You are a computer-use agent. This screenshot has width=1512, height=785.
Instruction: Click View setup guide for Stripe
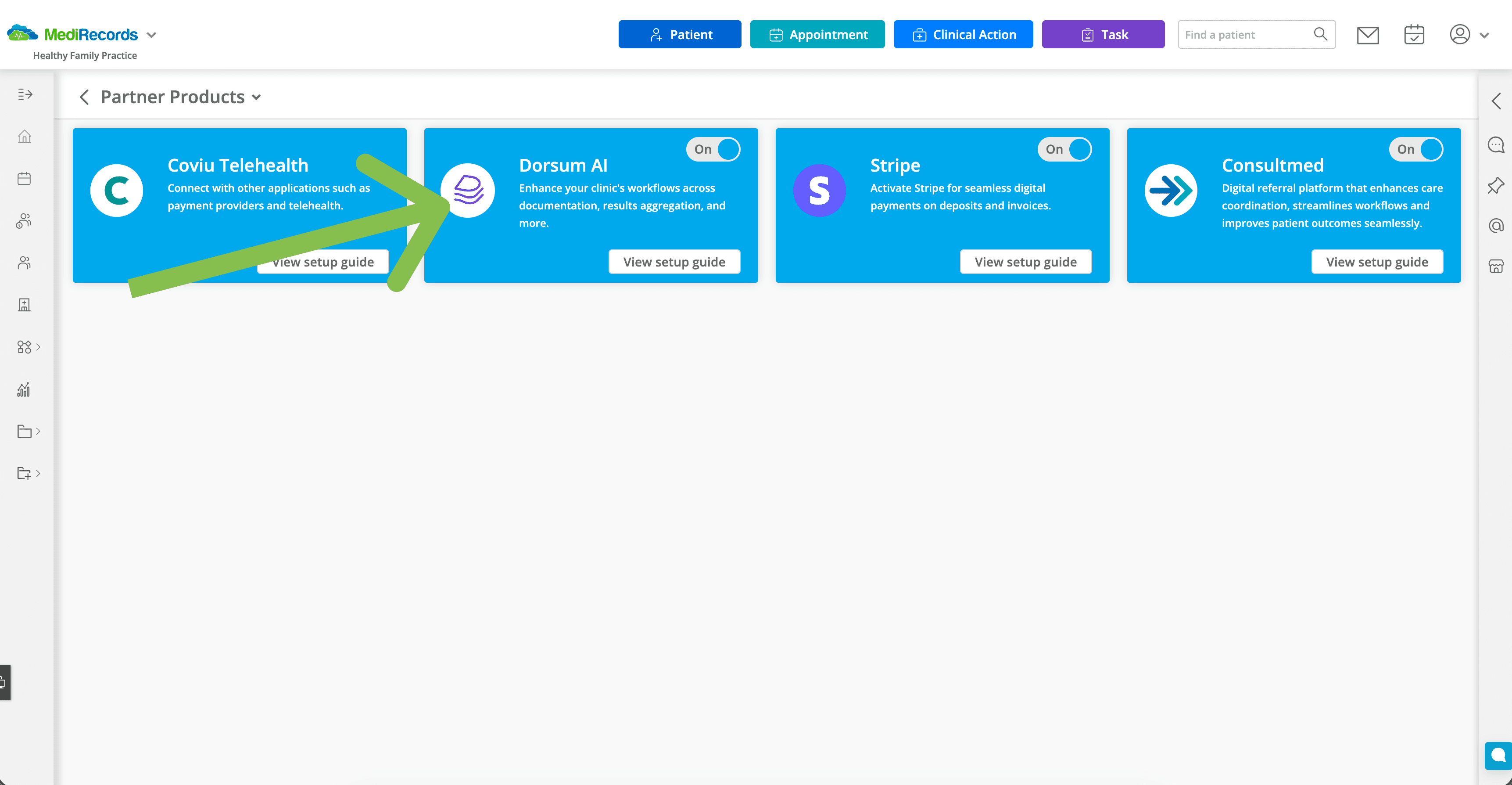point(1025,262)
